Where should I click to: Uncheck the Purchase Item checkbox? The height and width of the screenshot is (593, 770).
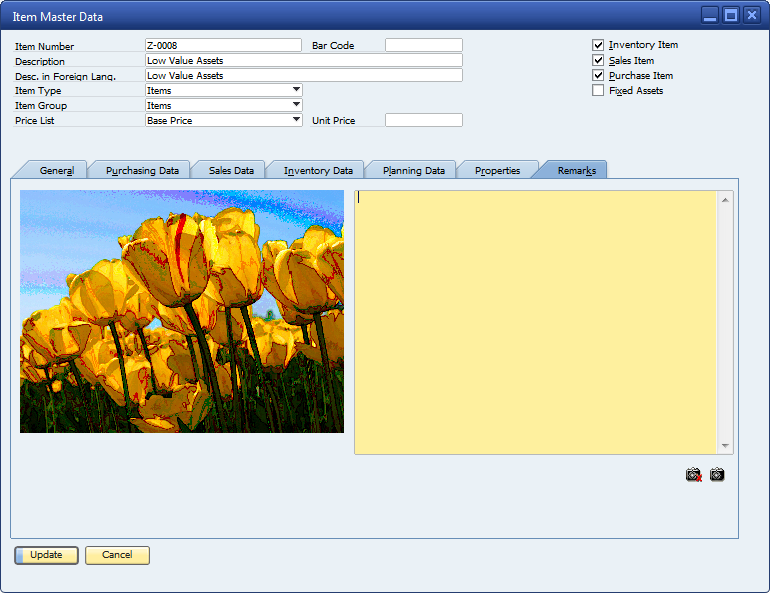click(598, 76)
